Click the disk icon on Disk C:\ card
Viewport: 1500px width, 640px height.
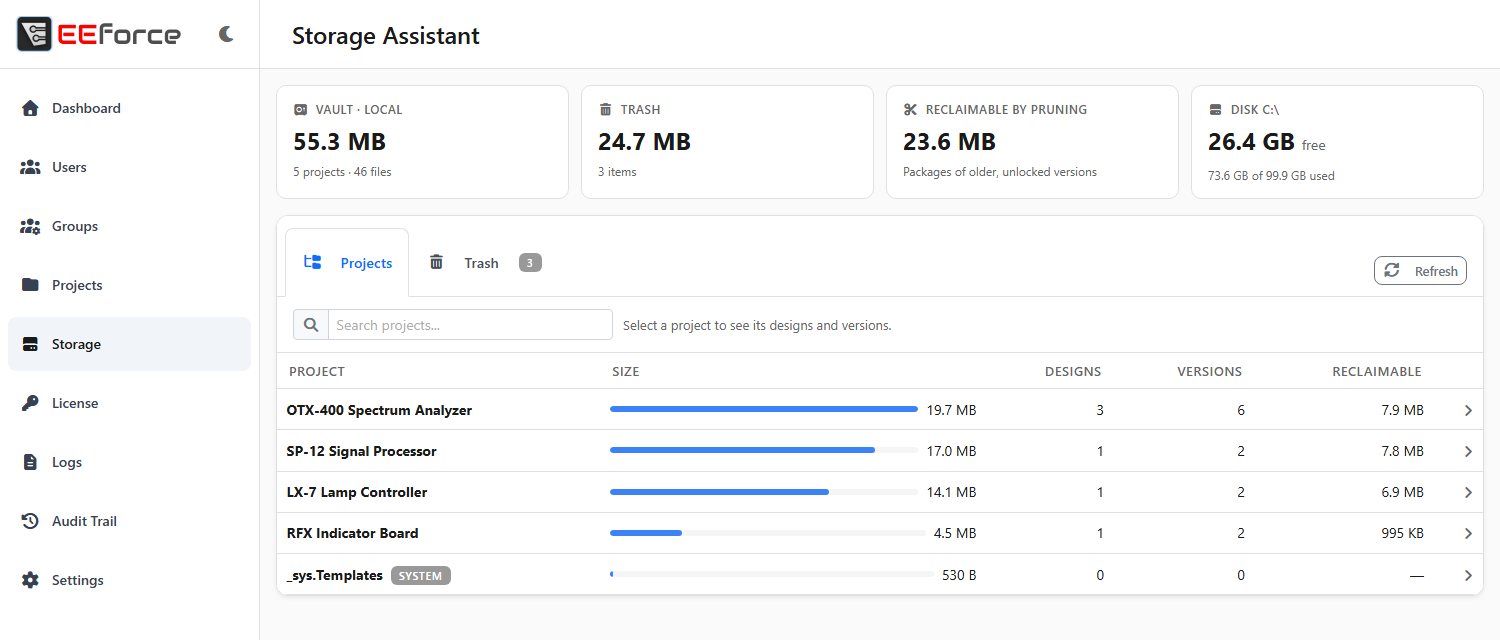tap(1215, 109)
